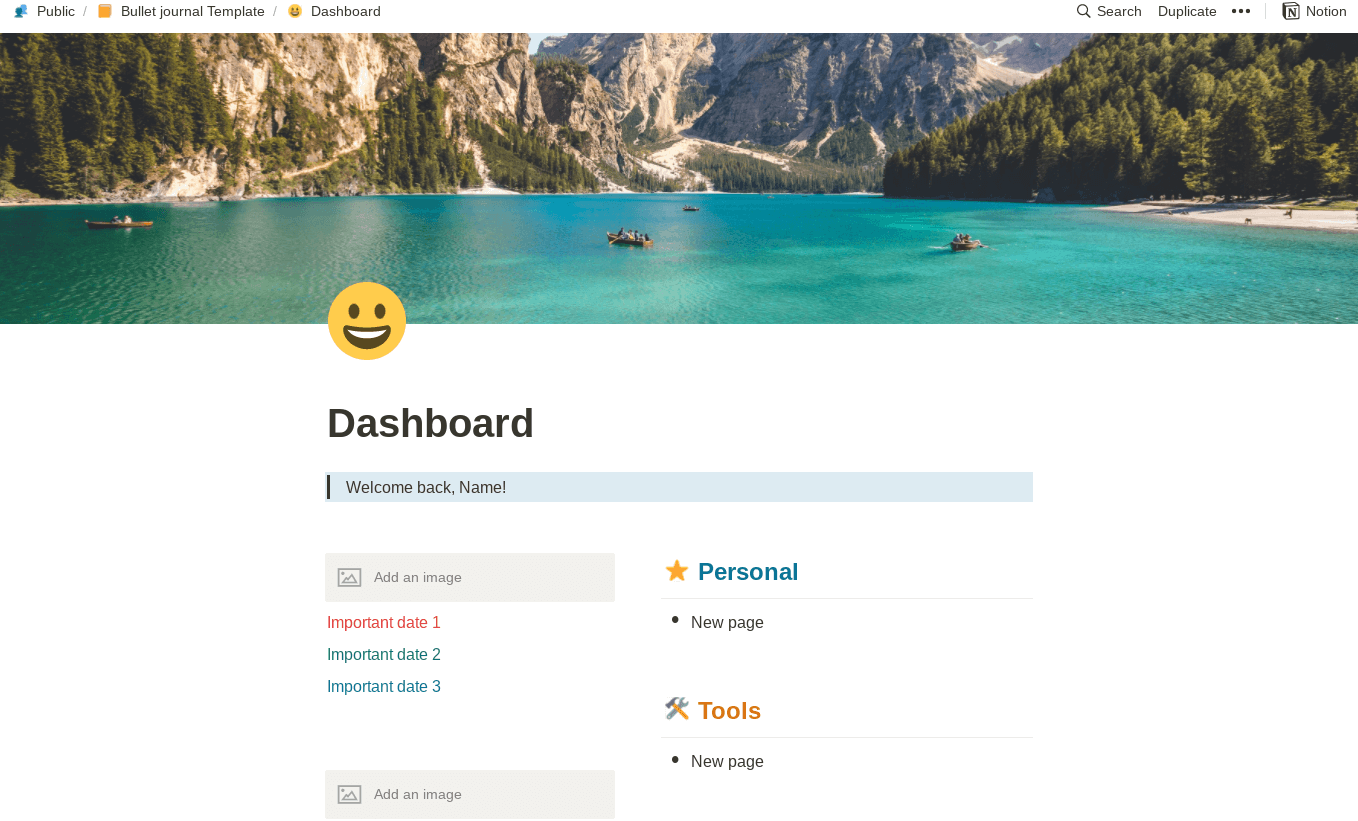Click the image icon in first placeholder
The height and width of the screenshot is (821, 1358).
coord(349,577)
